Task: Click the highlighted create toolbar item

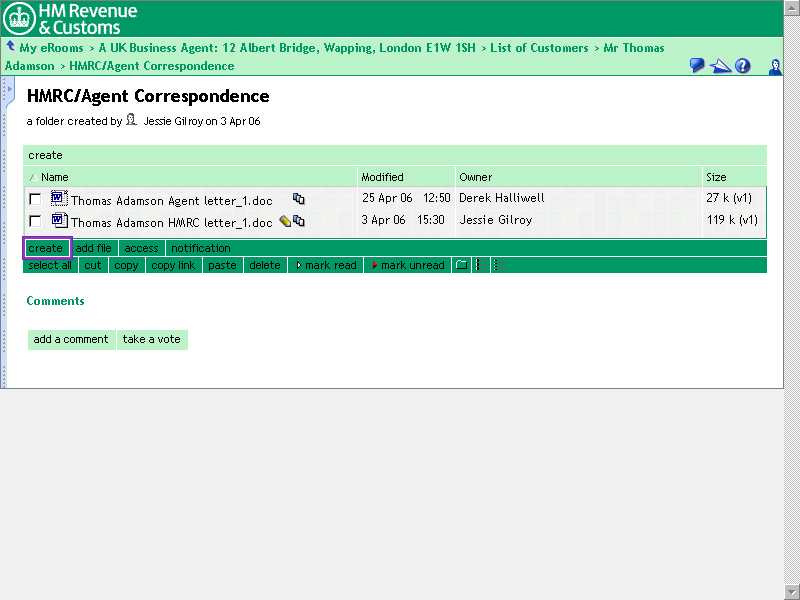Action: point(46,248)
